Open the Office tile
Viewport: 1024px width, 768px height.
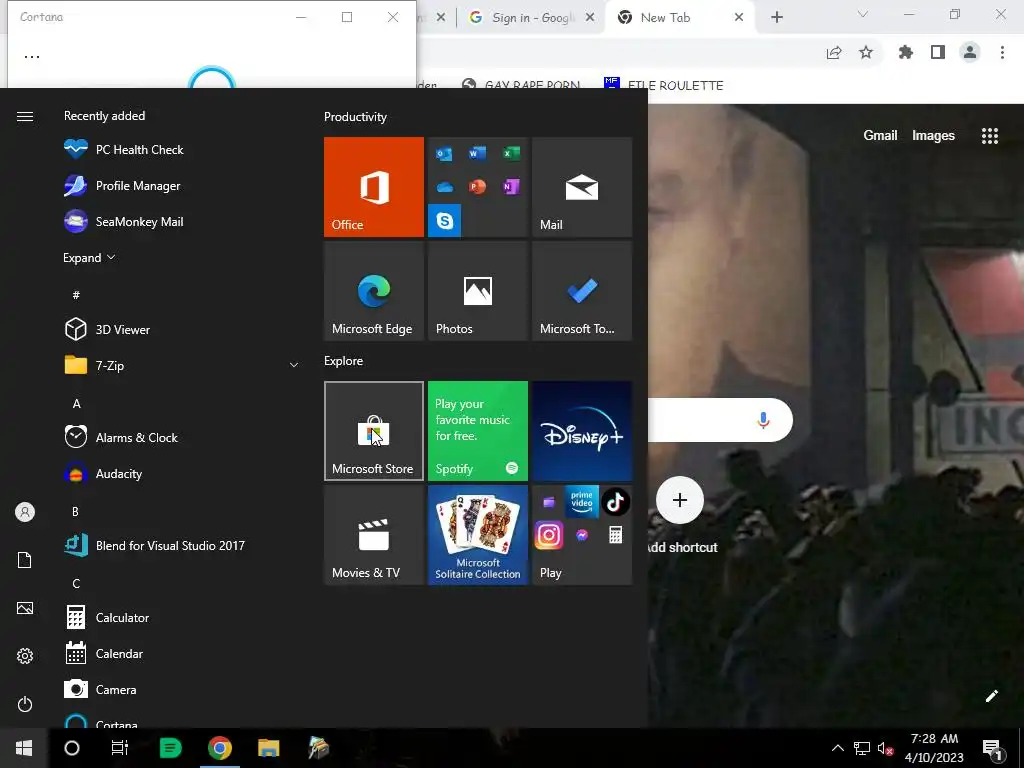tap(374, 187)
